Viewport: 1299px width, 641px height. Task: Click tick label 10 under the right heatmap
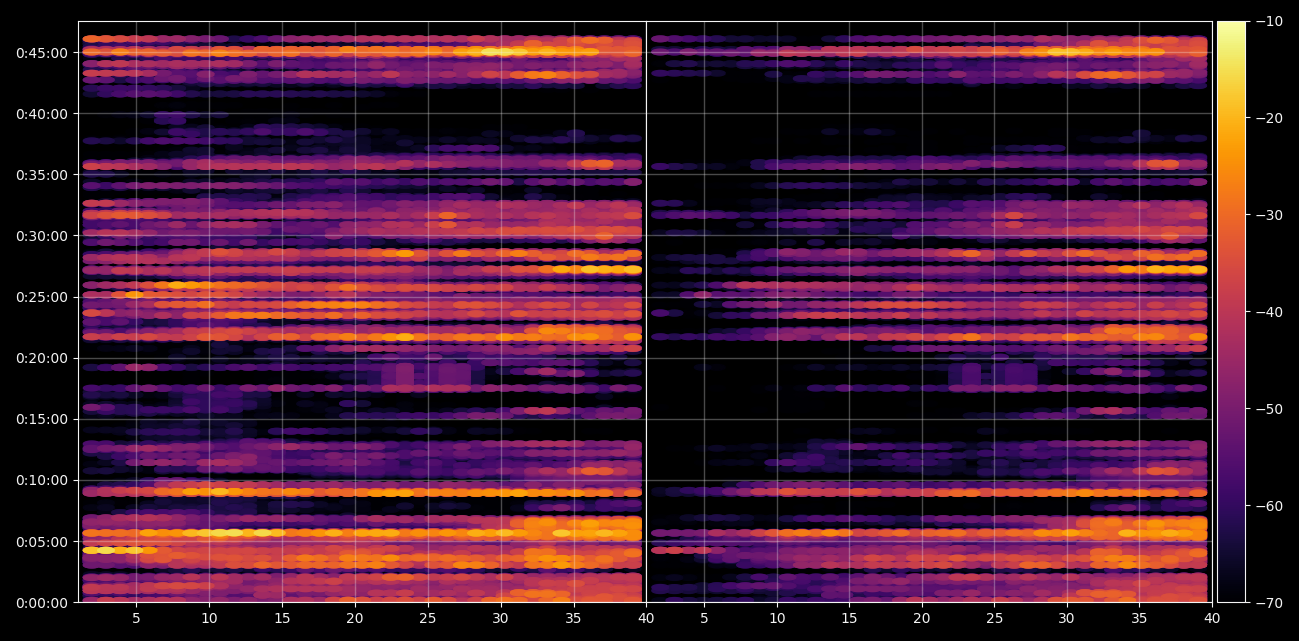point(777,619)
